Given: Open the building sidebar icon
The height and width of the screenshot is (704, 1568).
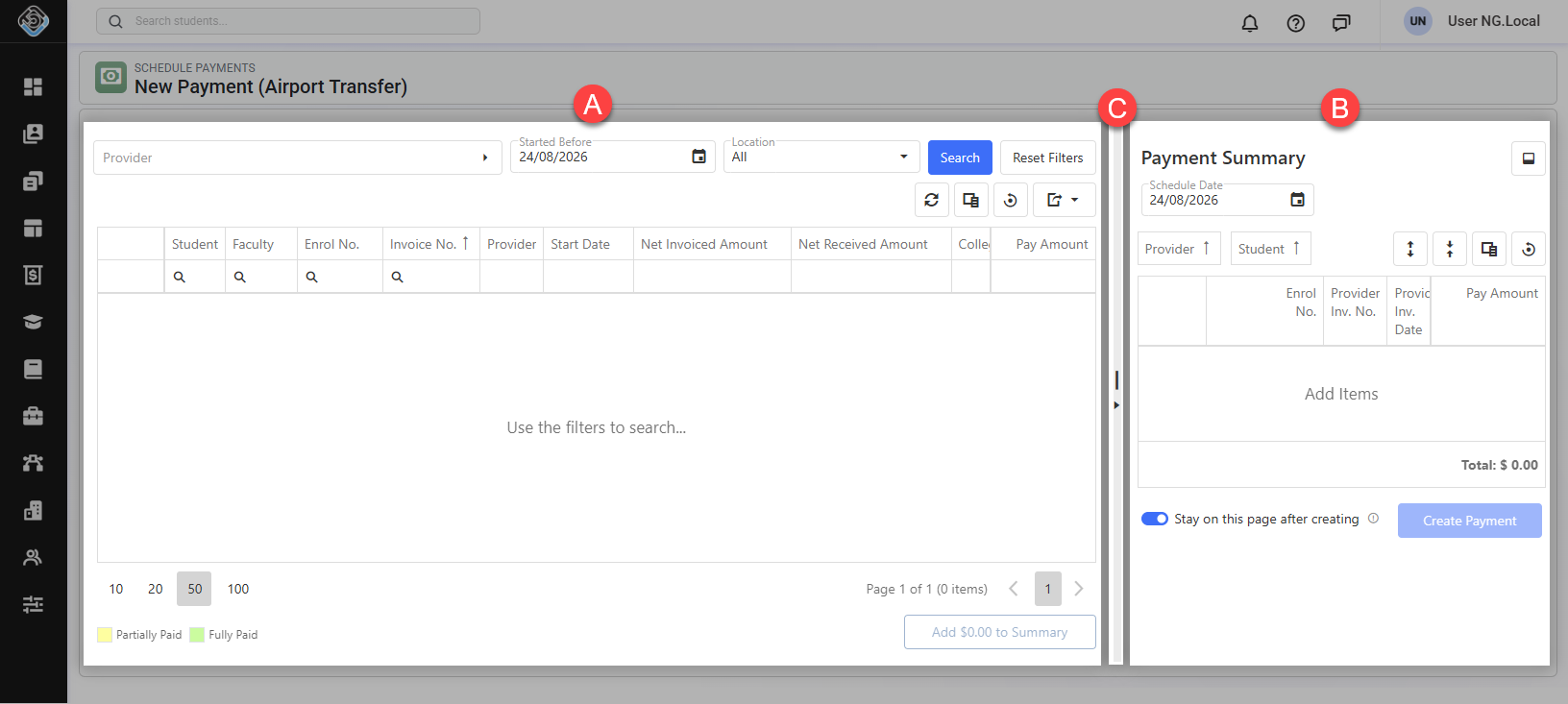Looking at the screenshot, I should [33, 510].
